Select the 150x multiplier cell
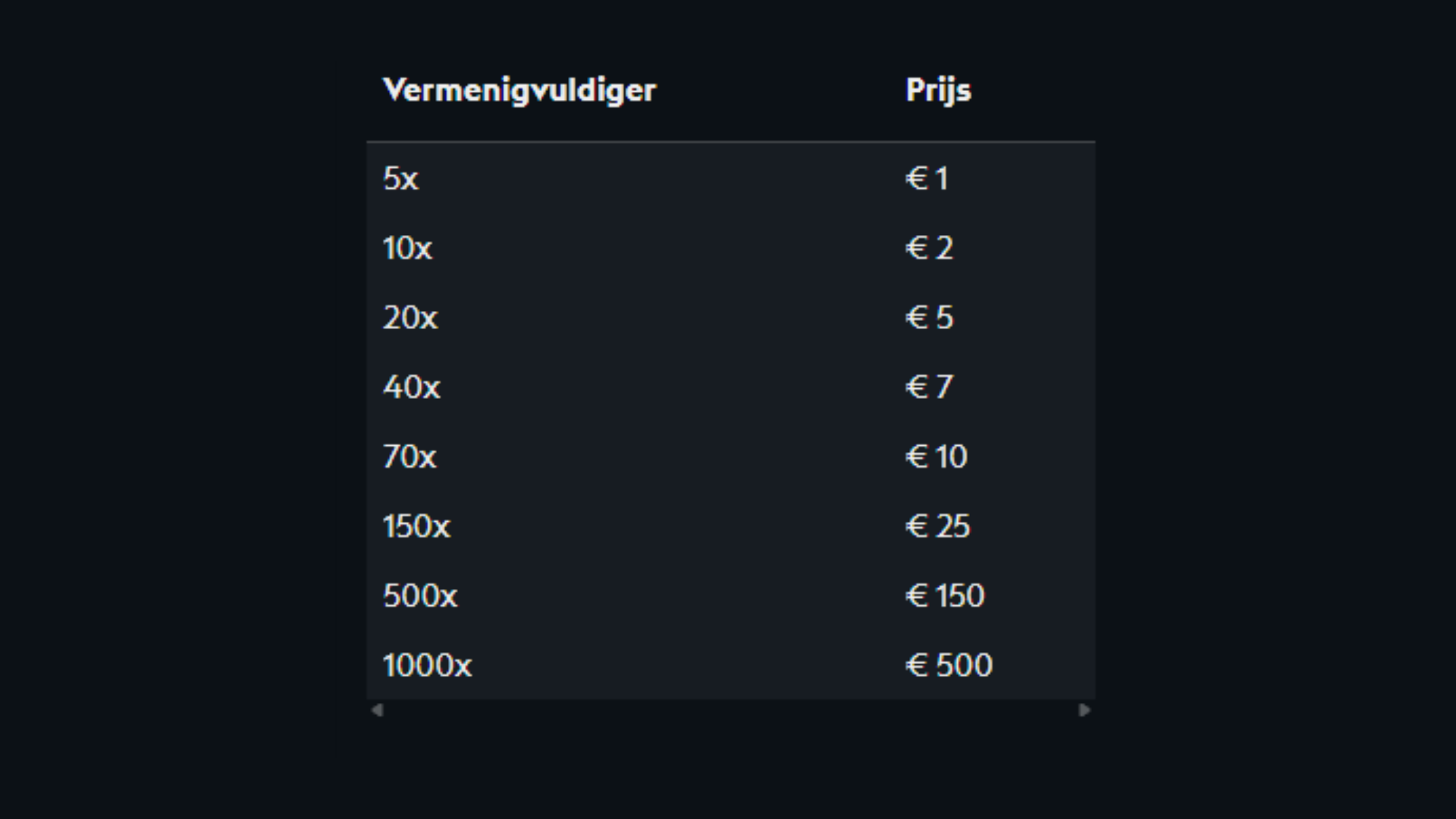The width and height of the screenshot is (1456, 819). 416,526
